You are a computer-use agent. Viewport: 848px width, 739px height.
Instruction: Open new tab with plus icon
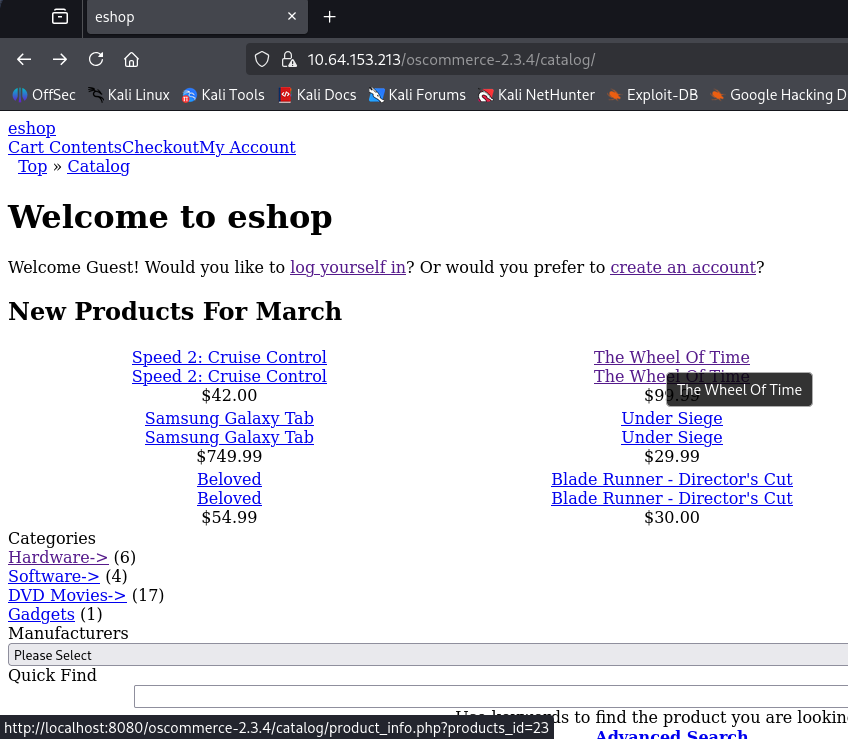click(330, 17)
